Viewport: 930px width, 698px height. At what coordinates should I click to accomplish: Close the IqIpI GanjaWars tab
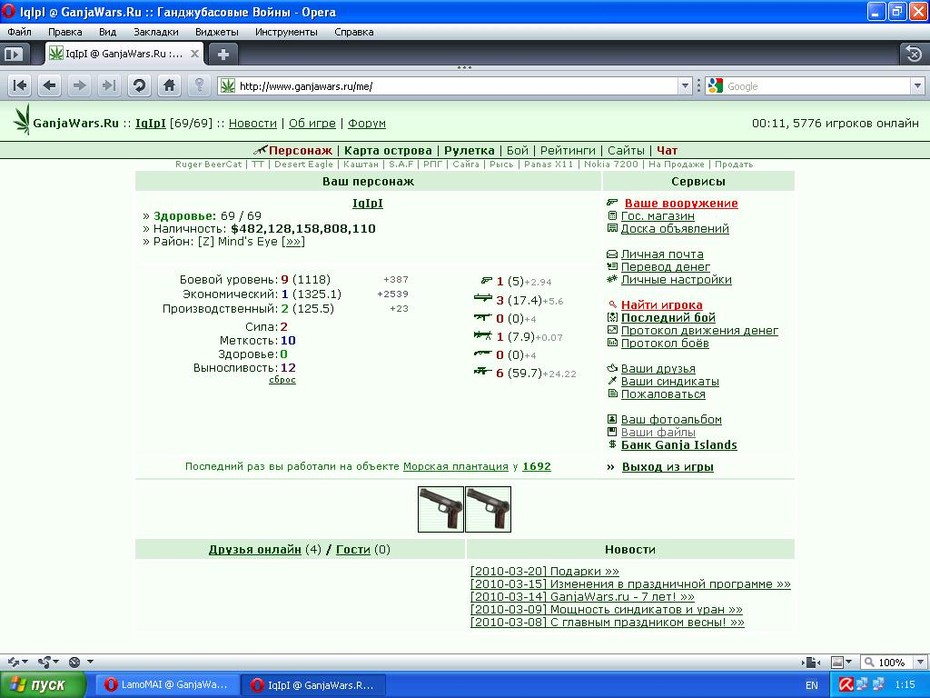point(194,53)
